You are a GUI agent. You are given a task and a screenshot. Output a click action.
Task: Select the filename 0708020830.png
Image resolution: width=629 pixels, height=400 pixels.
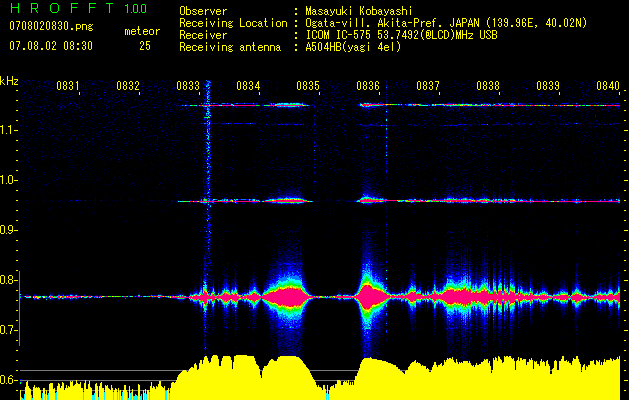click(x=51, y=26)
